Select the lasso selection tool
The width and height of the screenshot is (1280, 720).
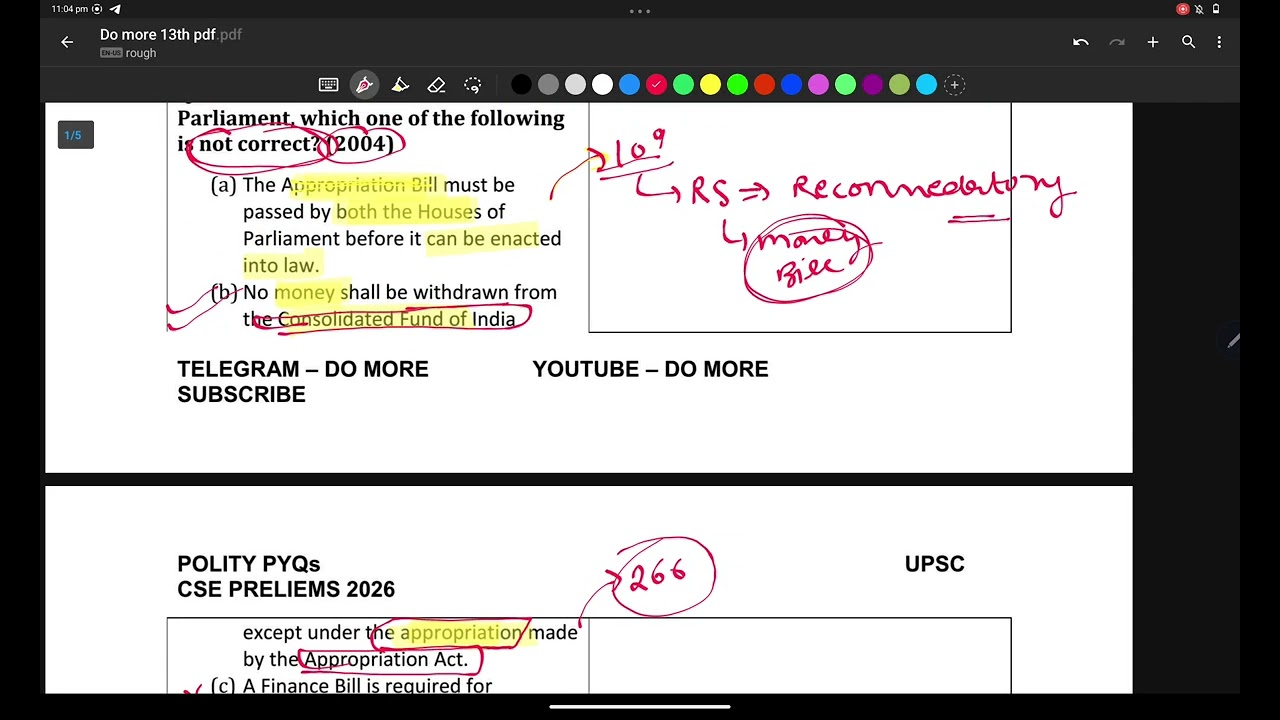(x=473, y=85)
